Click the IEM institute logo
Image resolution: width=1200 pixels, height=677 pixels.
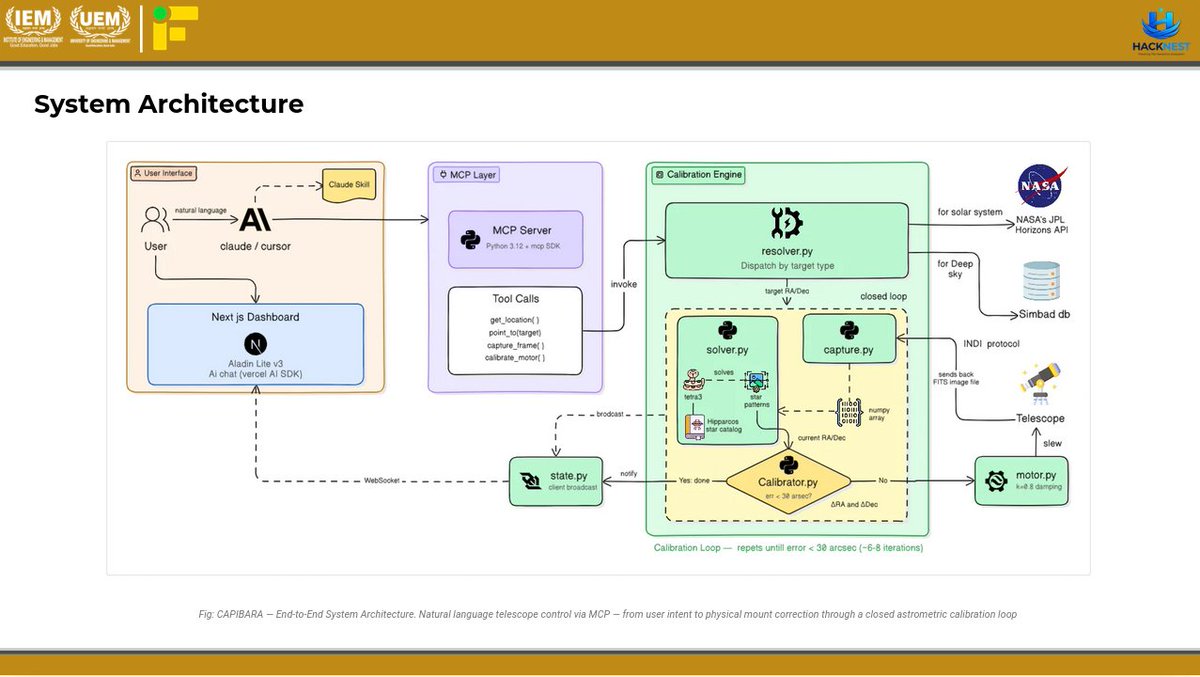(35, 27)
